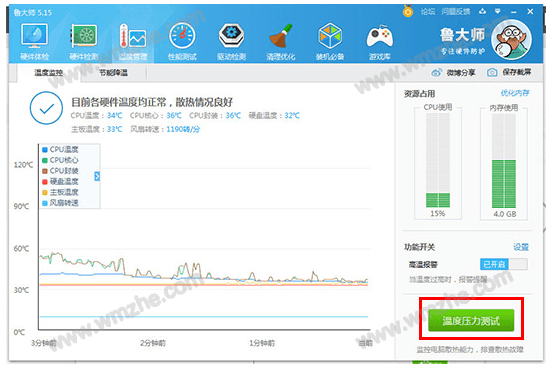The height and width of the screenshot is (366, 560).
Task: Click the 4.0 GB memory value
Action: [504, 214]
